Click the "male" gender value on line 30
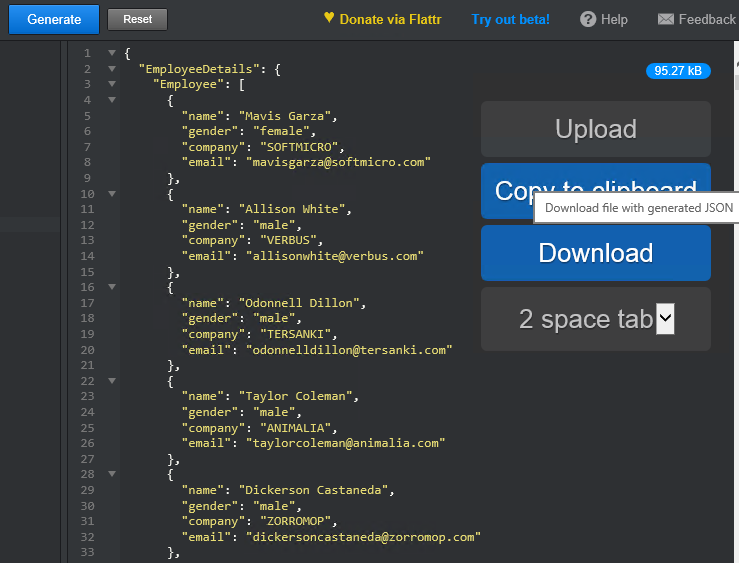Image resolution: width=739 pixels, height=563 pixels. (x=273, y=506)
